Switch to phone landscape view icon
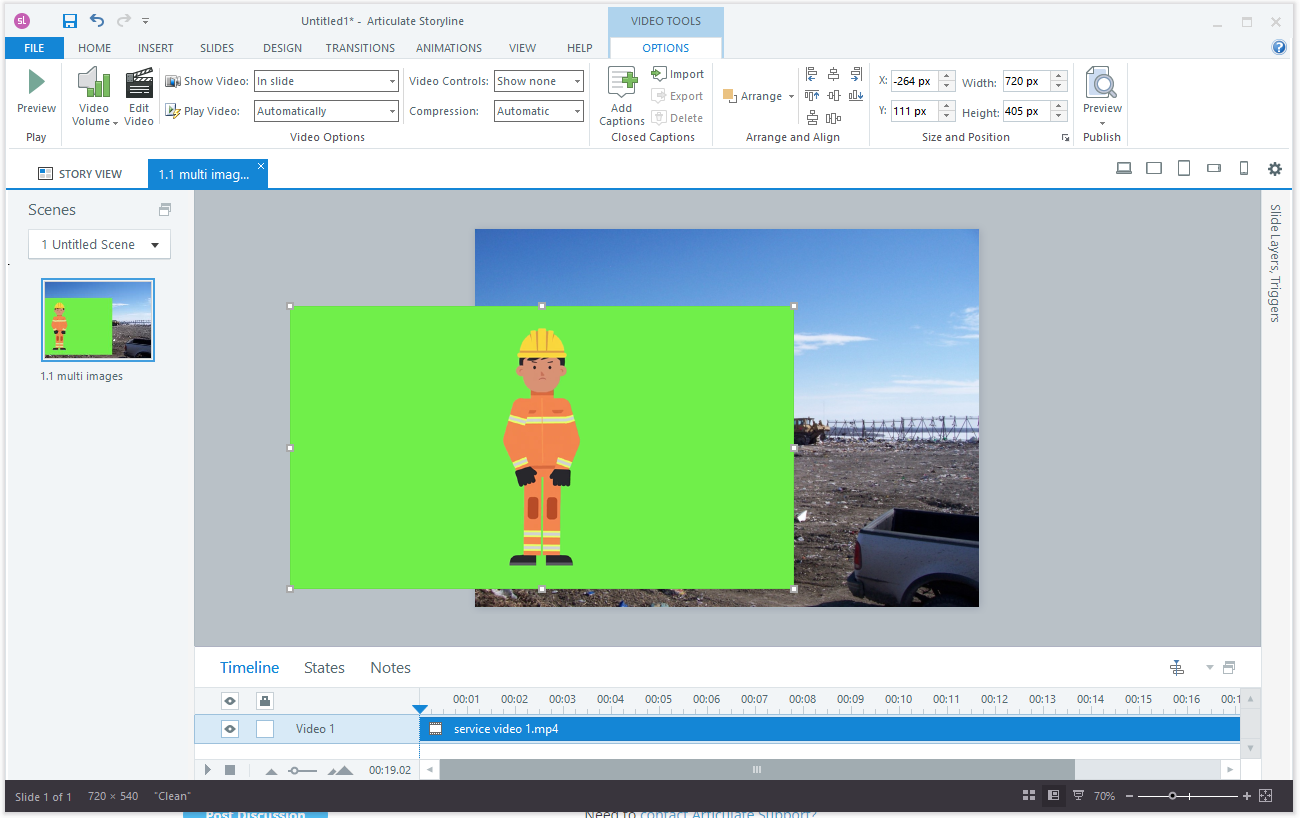The image size is (1300, 818). 1214,169
